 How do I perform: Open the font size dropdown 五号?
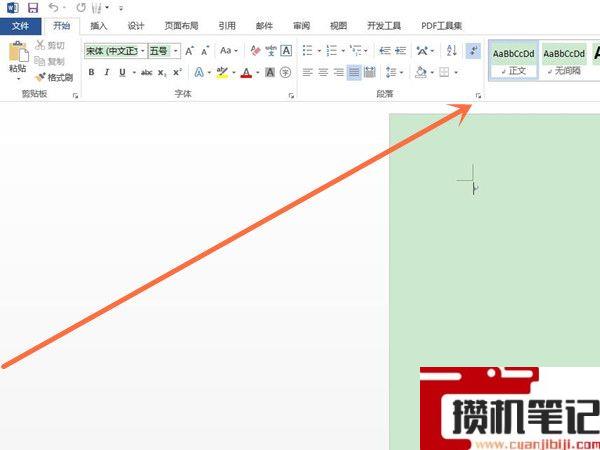point(176,51)
